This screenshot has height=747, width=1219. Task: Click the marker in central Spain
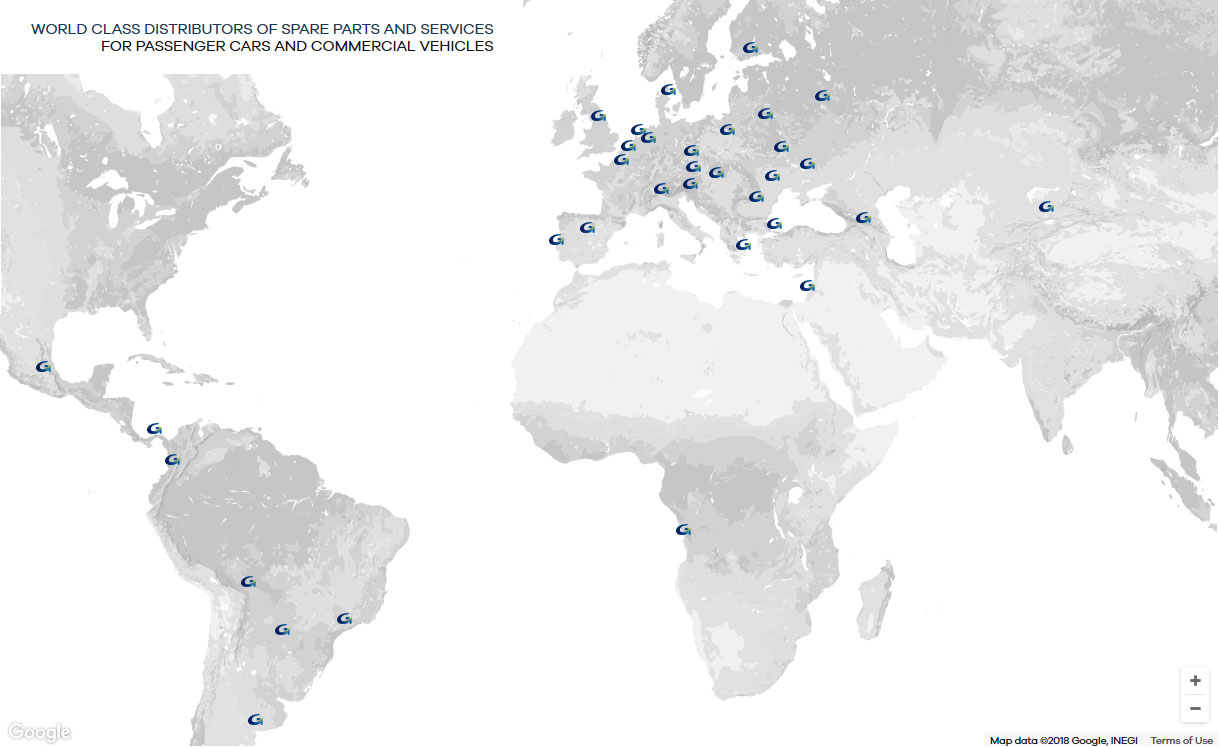point(587,228)
